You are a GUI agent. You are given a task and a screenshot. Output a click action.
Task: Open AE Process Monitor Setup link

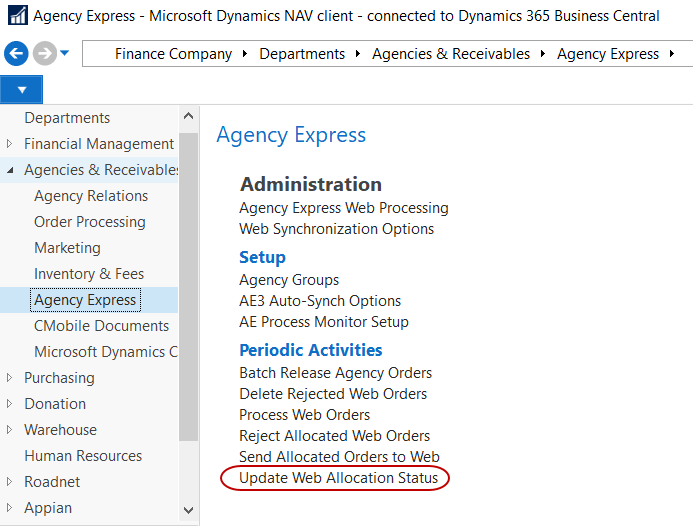323,322
